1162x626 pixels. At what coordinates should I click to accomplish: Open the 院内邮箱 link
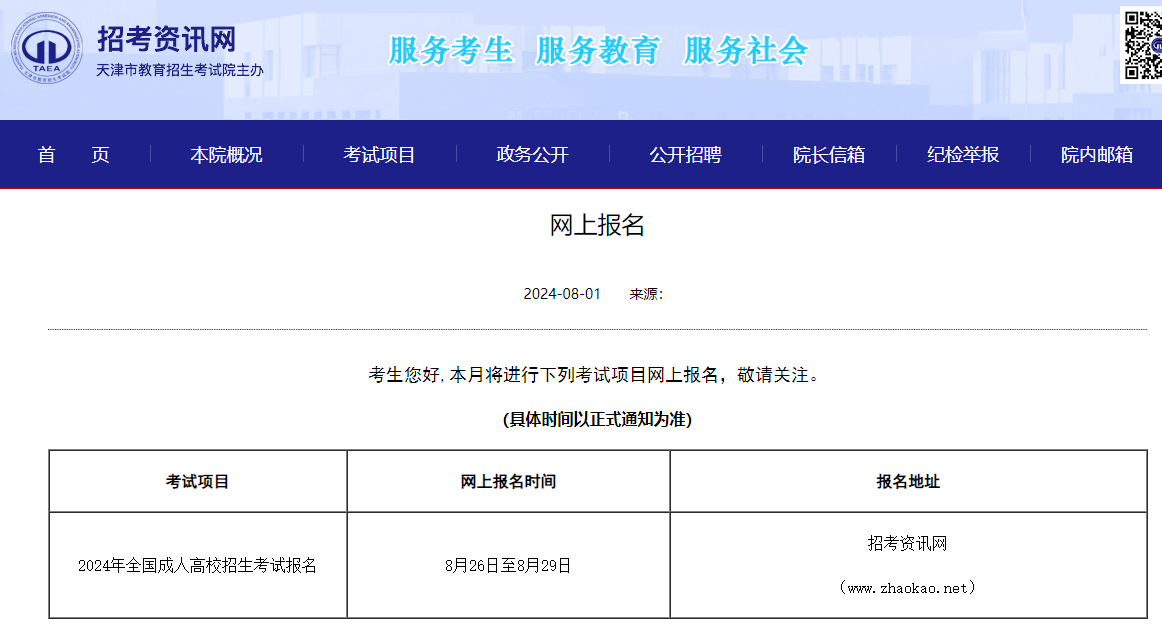[x=1096, y=155]
